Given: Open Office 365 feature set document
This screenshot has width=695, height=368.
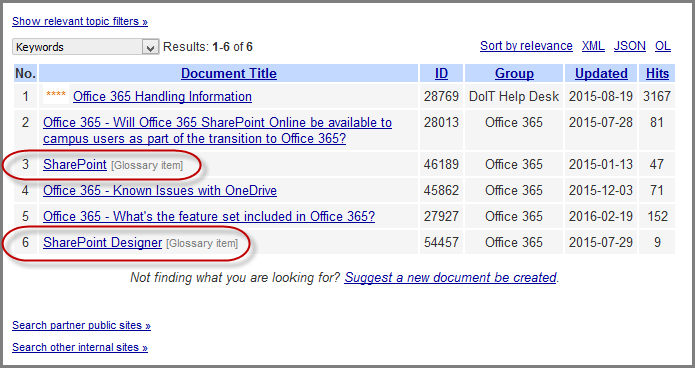Looking at the screenshot, I should click(209, 216).
